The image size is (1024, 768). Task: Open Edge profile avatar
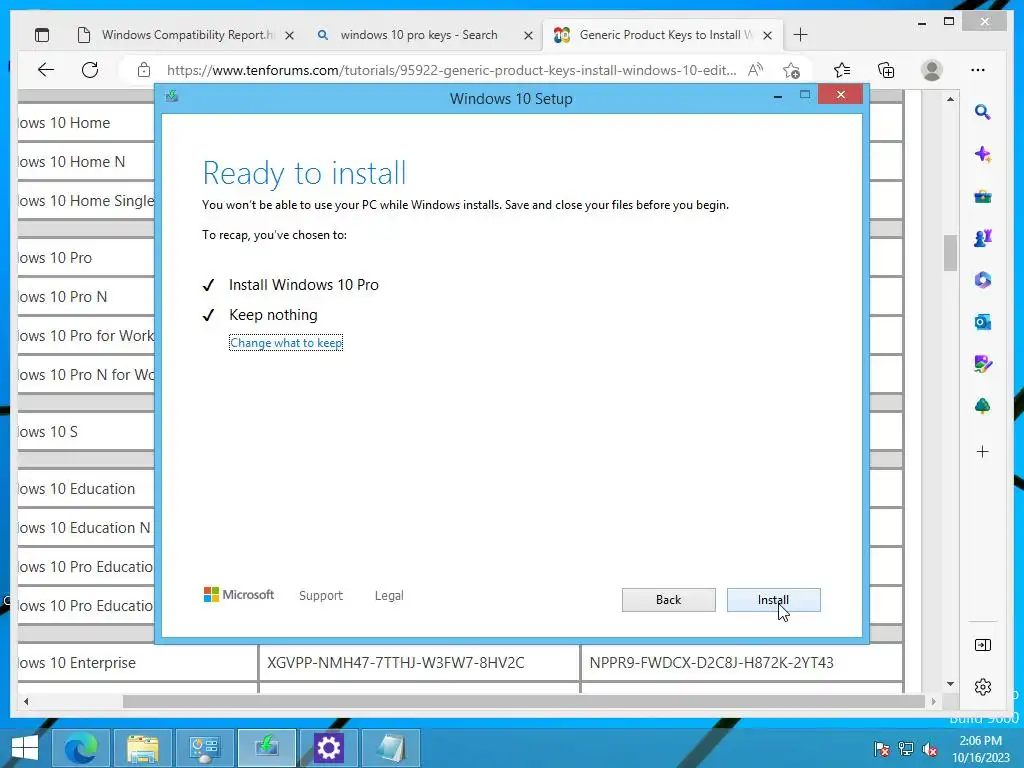932,70
